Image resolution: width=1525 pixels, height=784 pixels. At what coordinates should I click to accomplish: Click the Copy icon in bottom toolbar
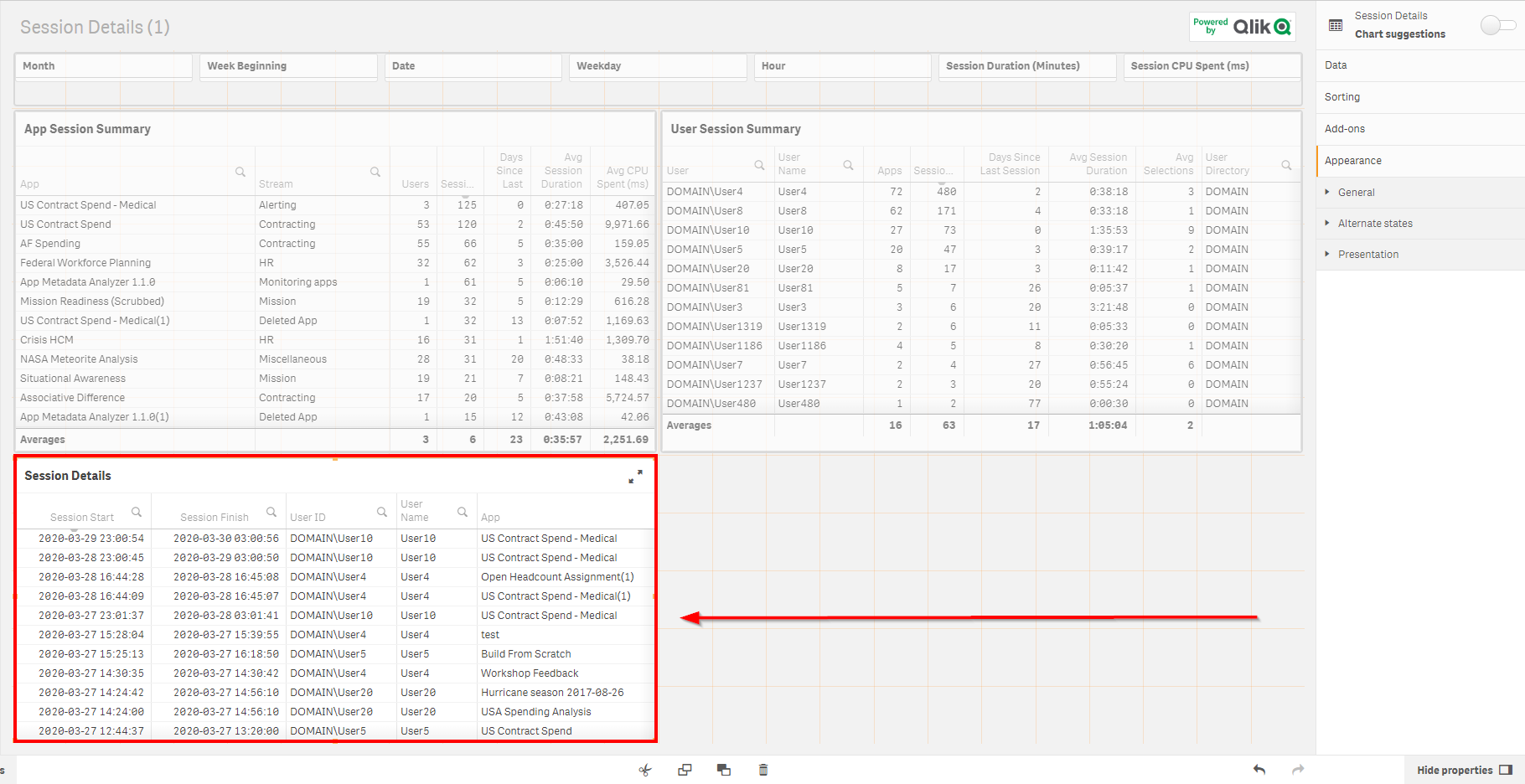coord(685,770)
